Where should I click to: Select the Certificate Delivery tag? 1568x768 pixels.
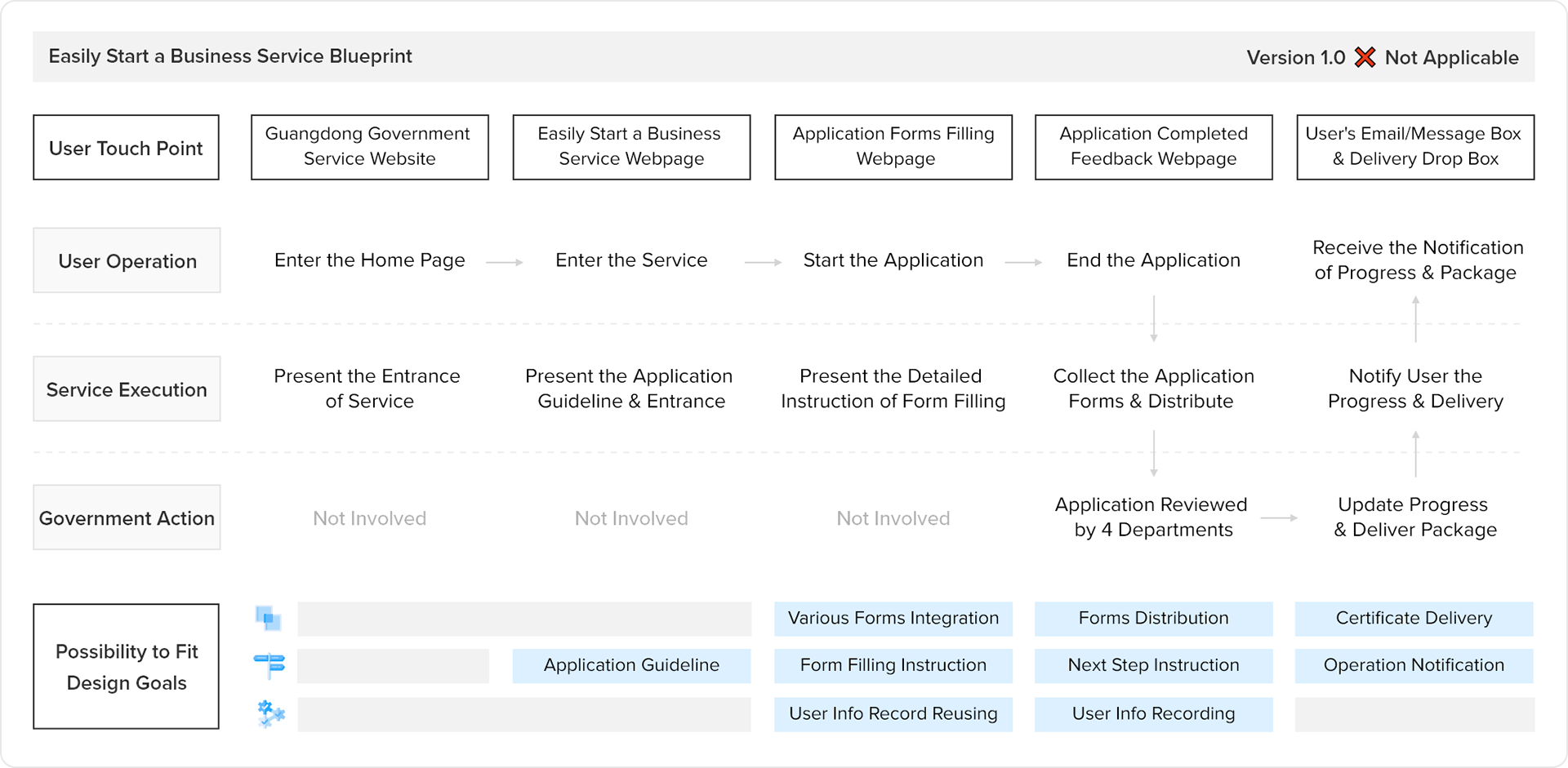click(1414, 619)
